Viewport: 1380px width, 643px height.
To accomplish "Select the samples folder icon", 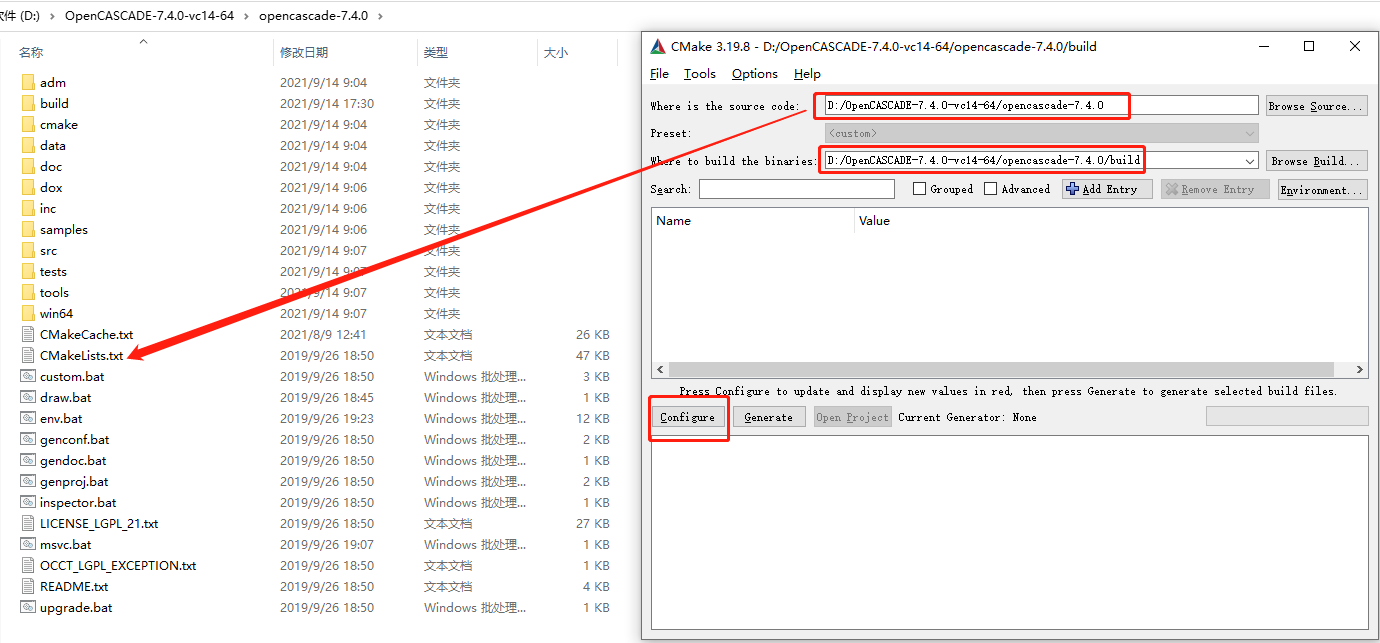I will pyautogui.click(x=28, y=229).
